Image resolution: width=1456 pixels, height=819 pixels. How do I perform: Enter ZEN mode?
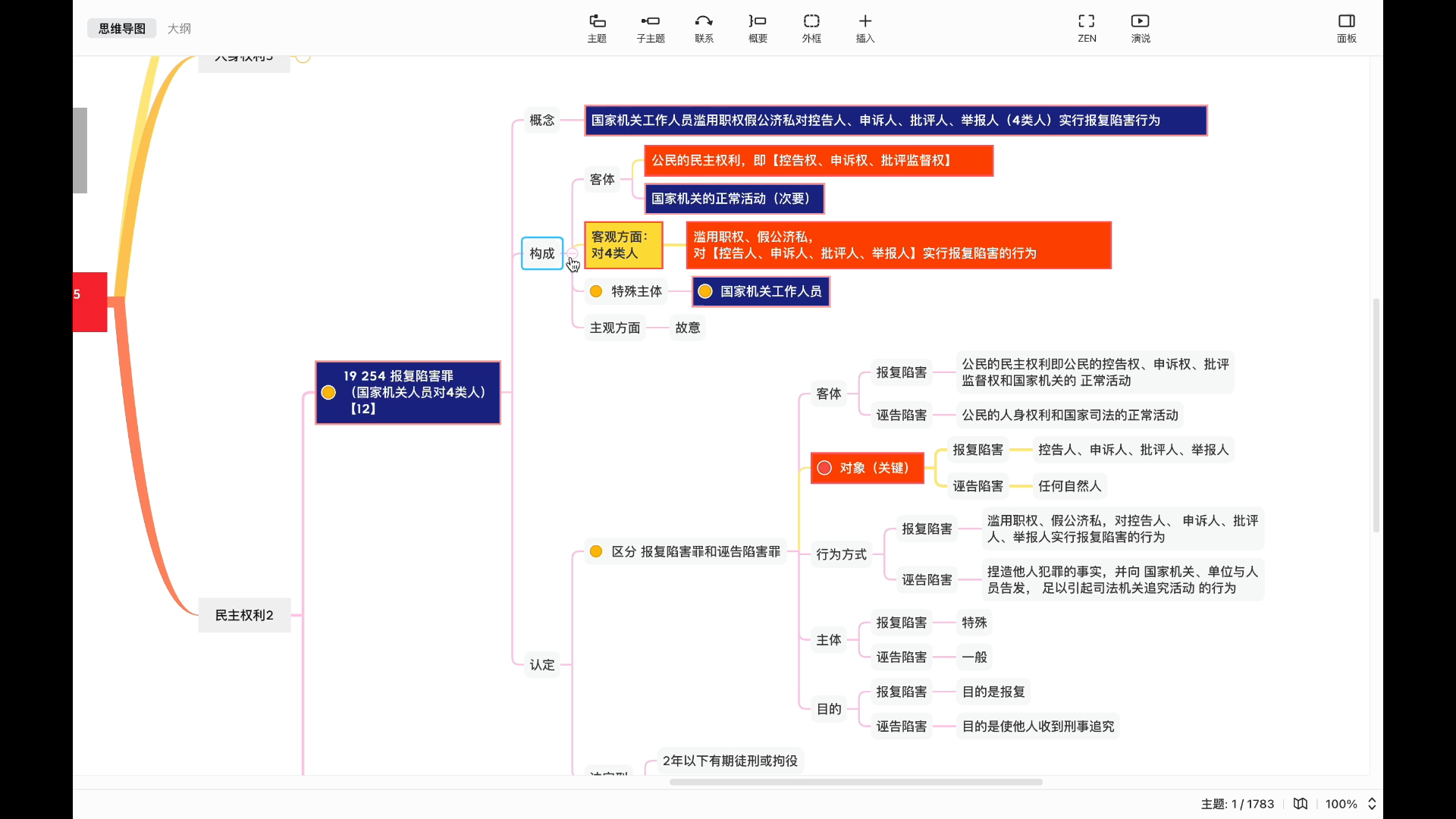point(1087,28)
